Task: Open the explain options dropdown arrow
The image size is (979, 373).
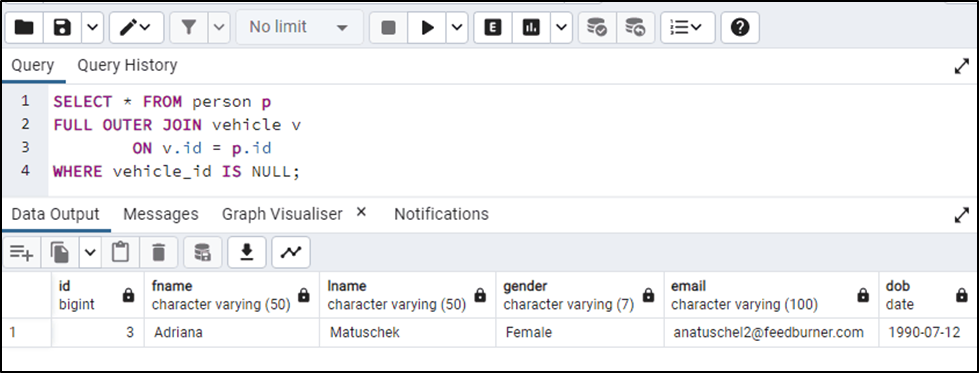Action: click(561, 27)
